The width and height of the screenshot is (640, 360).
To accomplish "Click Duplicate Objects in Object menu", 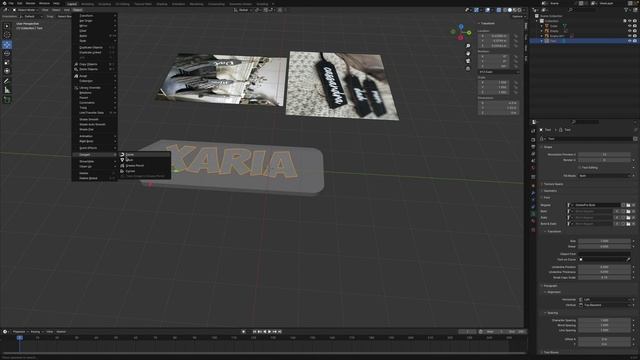I will [95, 47].
